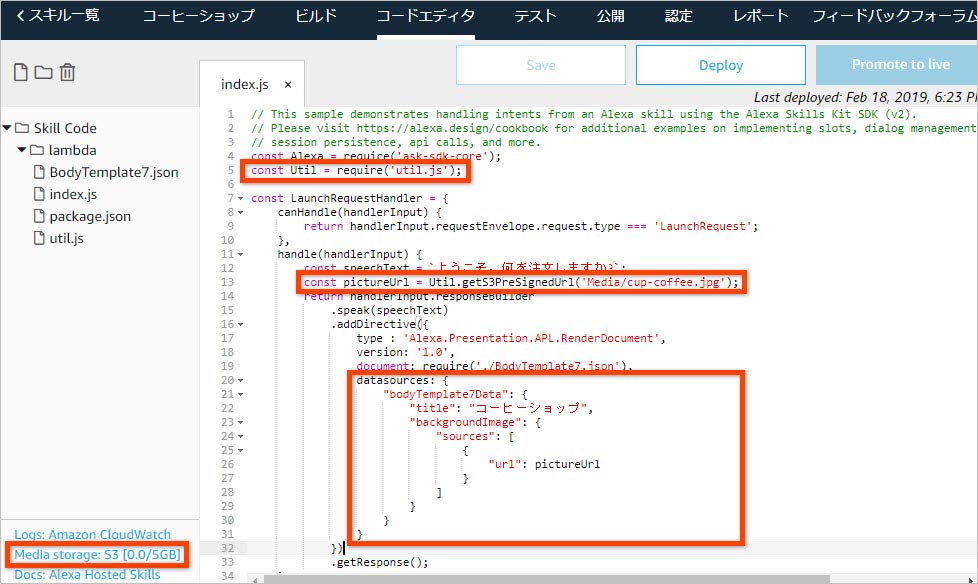978x584 pixels.
Task: Click the コーヒーショップ skill name
Action: pyautogui.click(x=198, y=16)
